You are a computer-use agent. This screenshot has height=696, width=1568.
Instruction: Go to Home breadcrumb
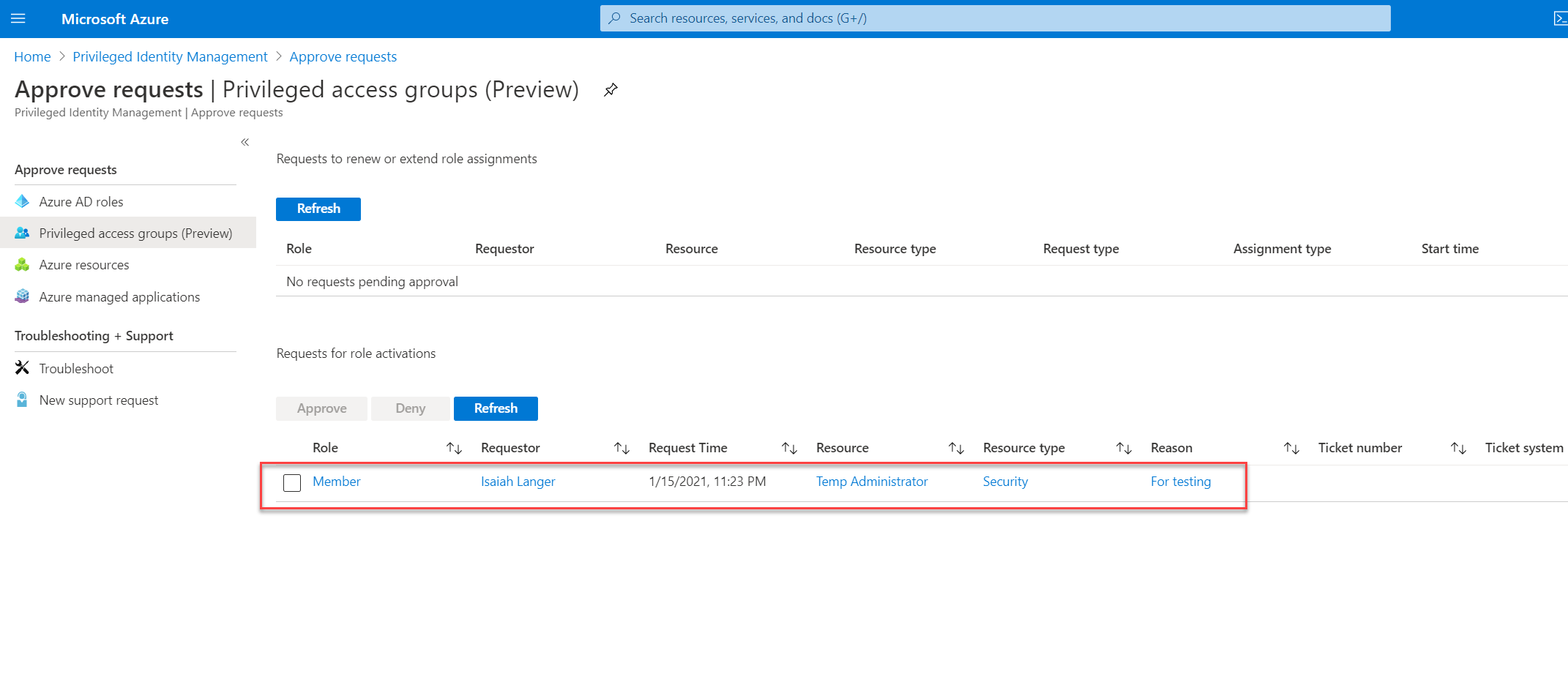(32, 56)
